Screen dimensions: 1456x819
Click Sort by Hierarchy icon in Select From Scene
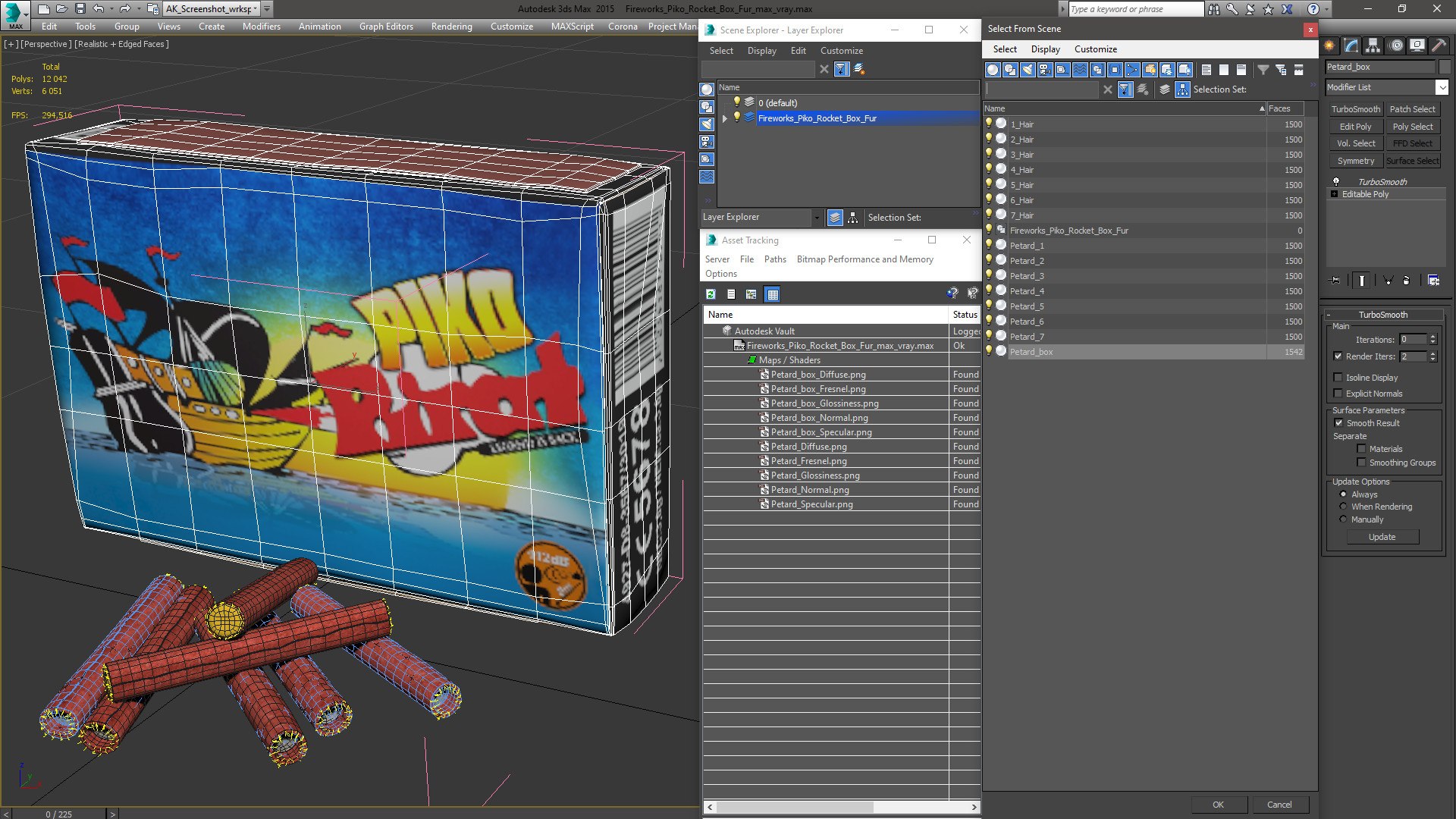click(1182, 89)
